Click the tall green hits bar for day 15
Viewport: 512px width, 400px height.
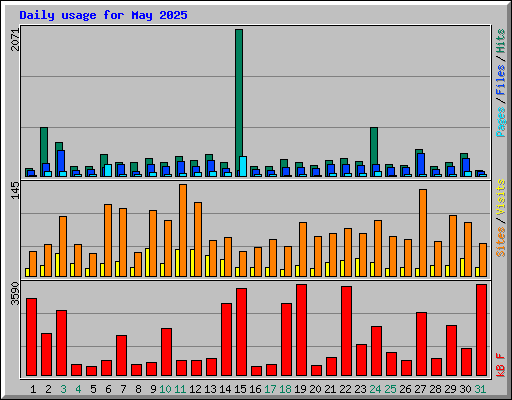pyautogui.click(x=239, y=103)
